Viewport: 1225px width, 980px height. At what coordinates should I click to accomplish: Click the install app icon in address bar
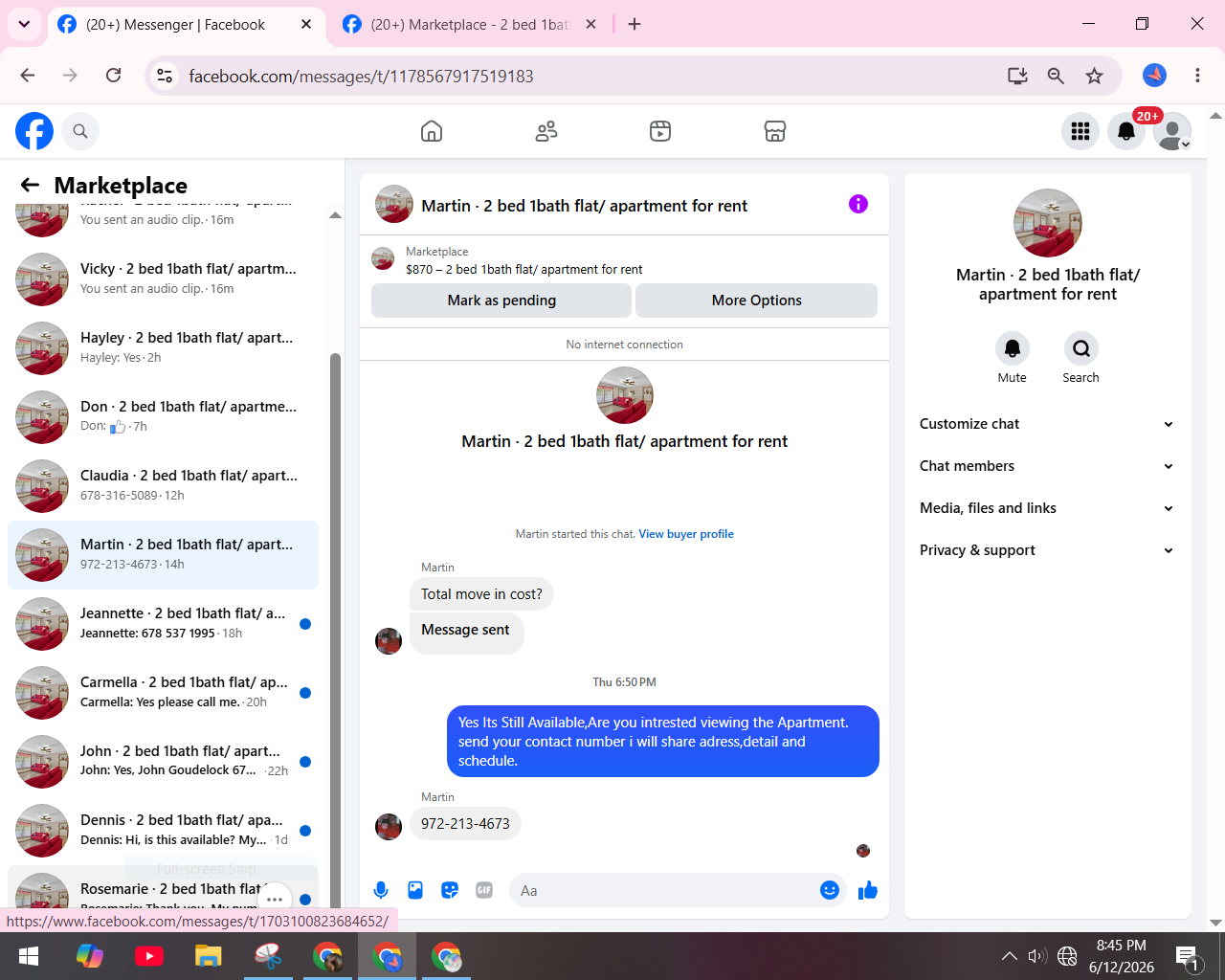tap(1017, 76)
